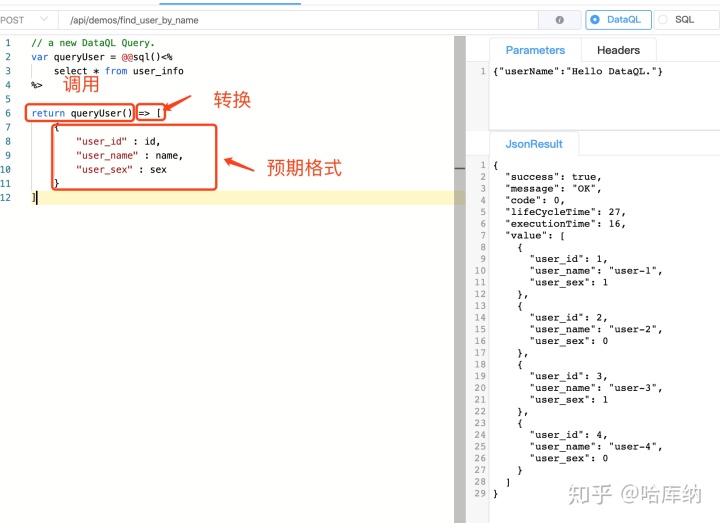
Task: Click '"user_id": 4,' in the result
Action: [568, 435]
